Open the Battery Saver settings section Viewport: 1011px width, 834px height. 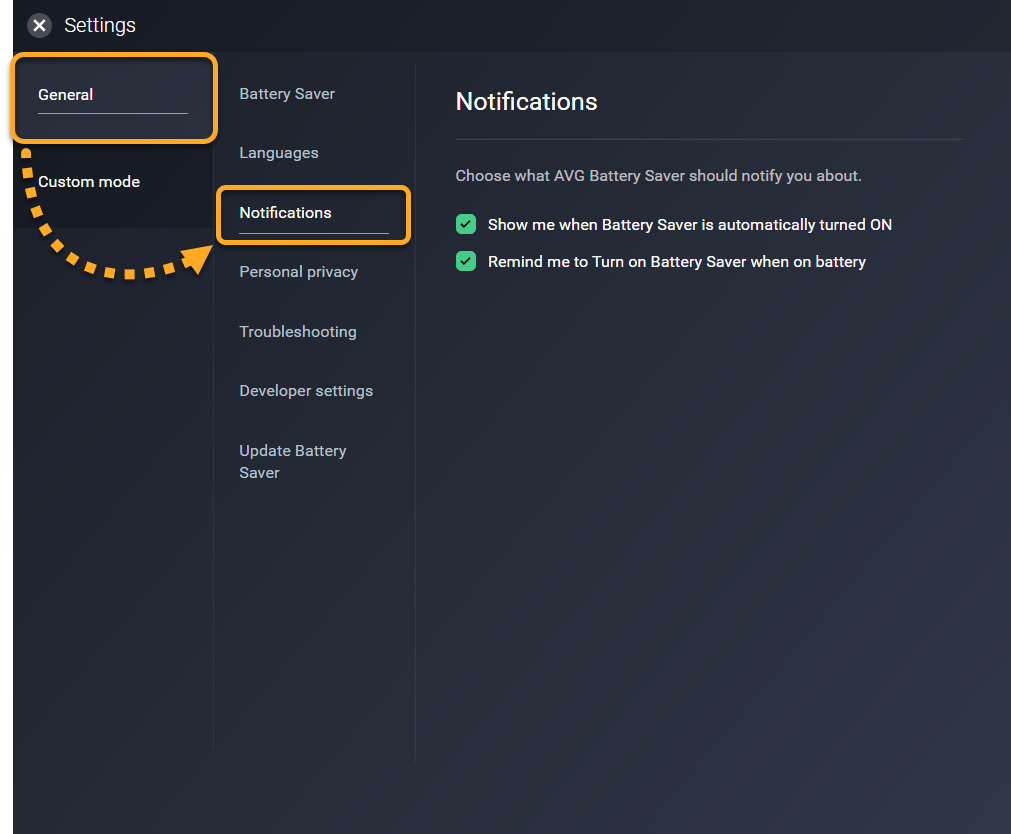tap(287, 94)
